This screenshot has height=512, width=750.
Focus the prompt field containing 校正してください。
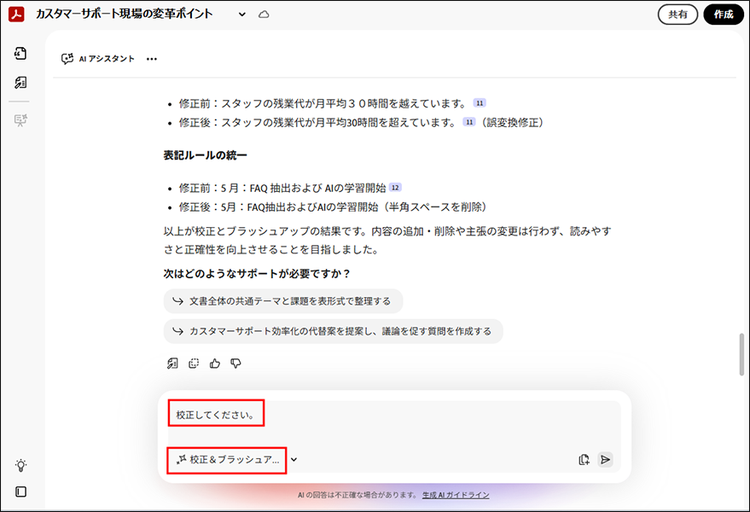click(x=394, y=415)
